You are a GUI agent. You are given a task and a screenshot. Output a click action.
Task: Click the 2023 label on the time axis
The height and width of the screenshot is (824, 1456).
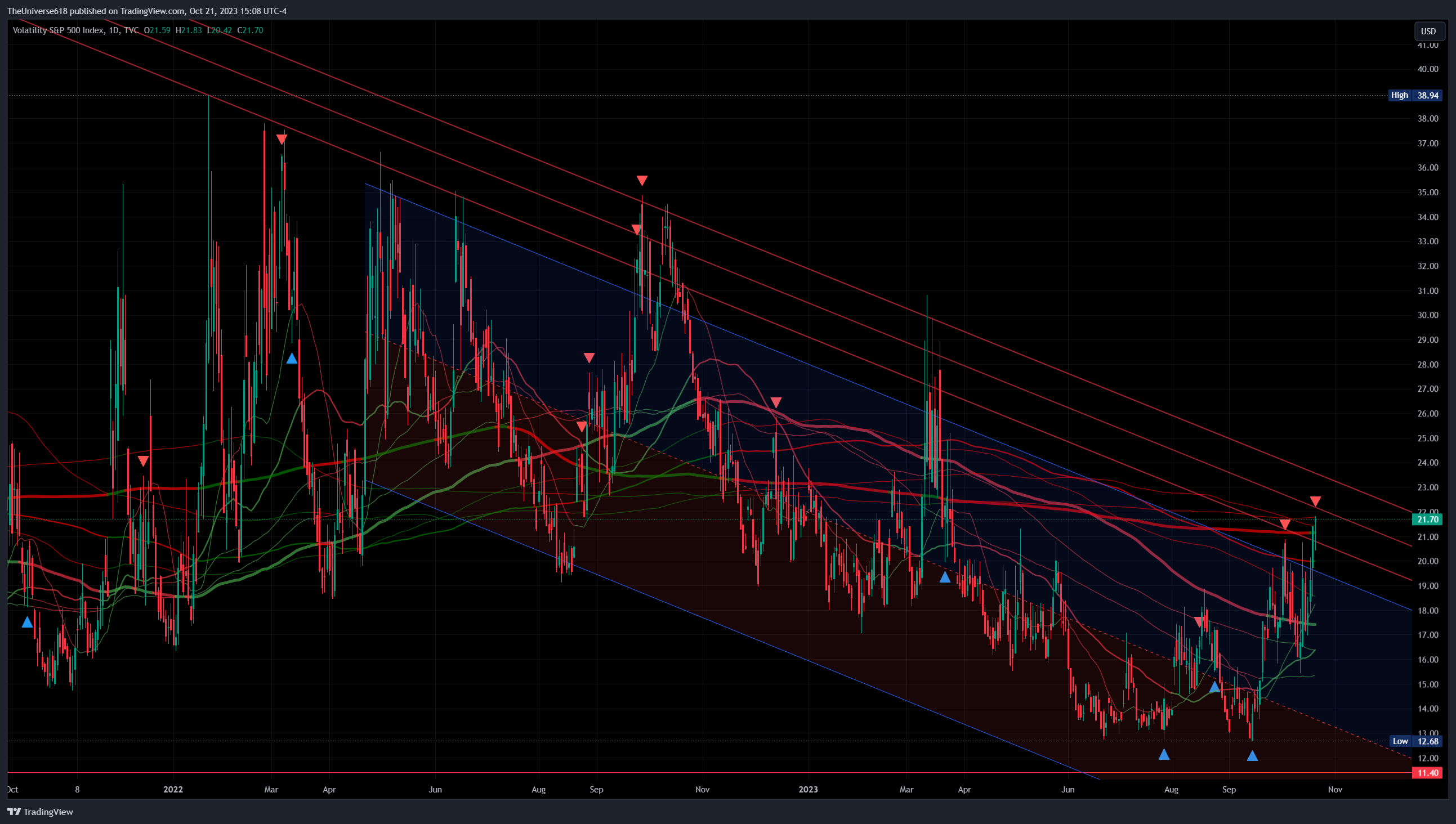tap(808, 790)
